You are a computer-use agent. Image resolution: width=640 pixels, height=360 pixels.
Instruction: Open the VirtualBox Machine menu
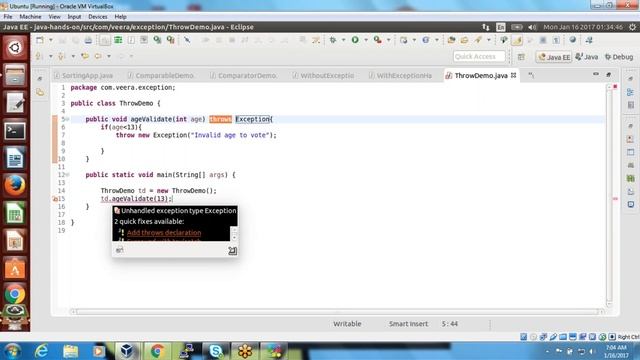30,17
